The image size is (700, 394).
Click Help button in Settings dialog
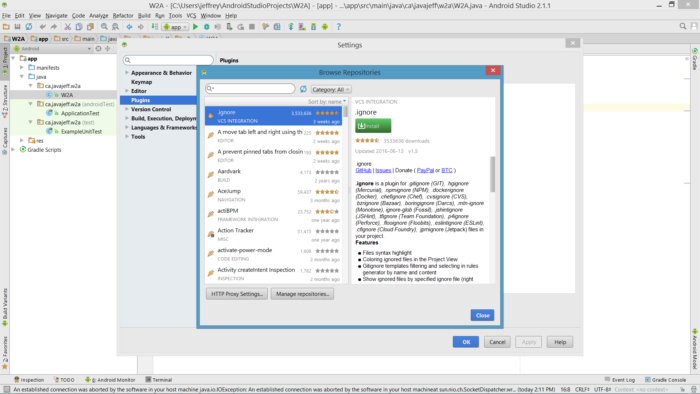[x=560, y=342]
